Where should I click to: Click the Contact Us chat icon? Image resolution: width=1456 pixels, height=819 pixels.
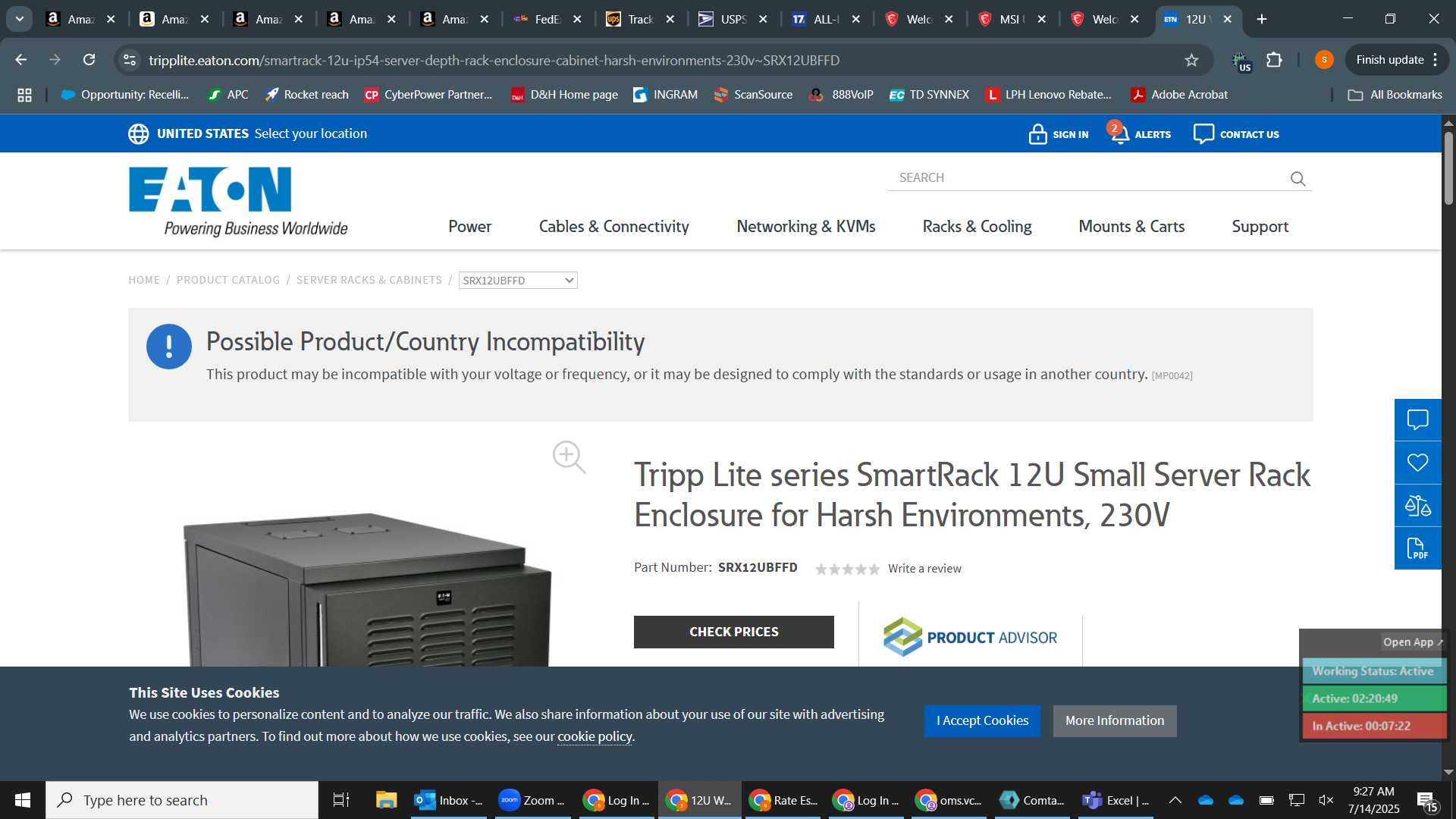1203,133
